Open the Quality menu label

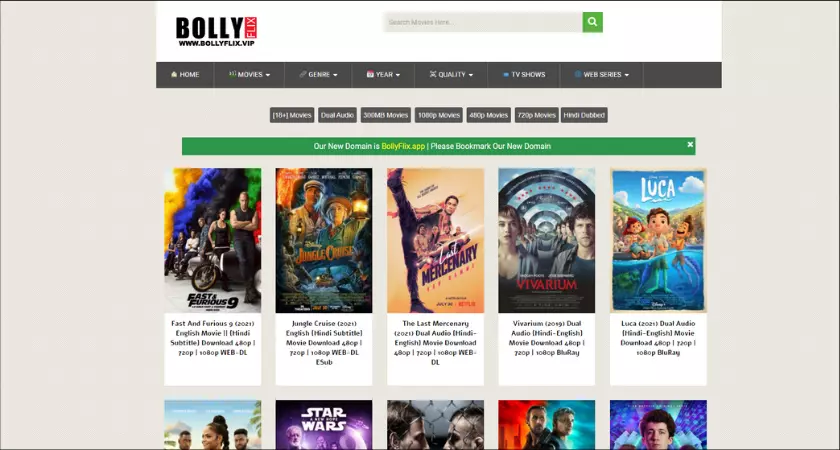pos(452,74)
